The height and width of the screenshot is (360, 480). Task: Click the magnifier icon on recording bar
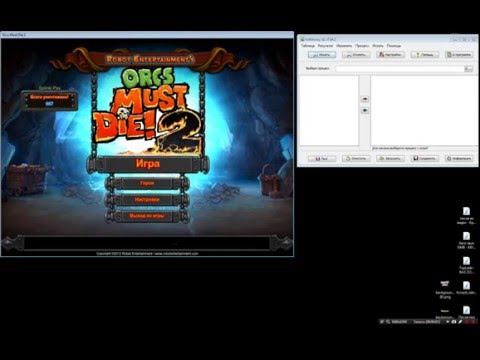coord(388,322)
